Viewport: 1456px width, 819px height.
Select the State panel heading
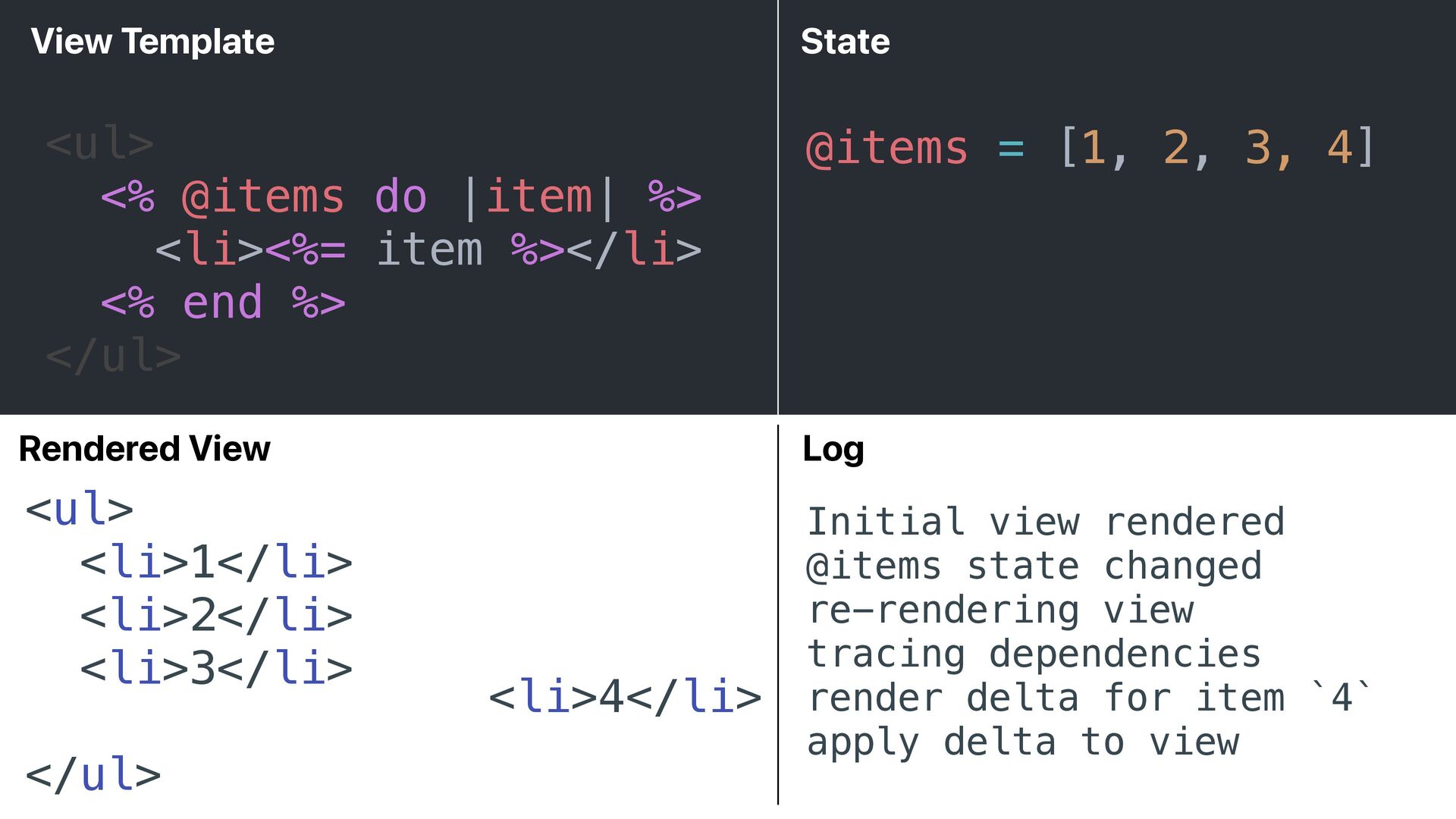point(845,41)
